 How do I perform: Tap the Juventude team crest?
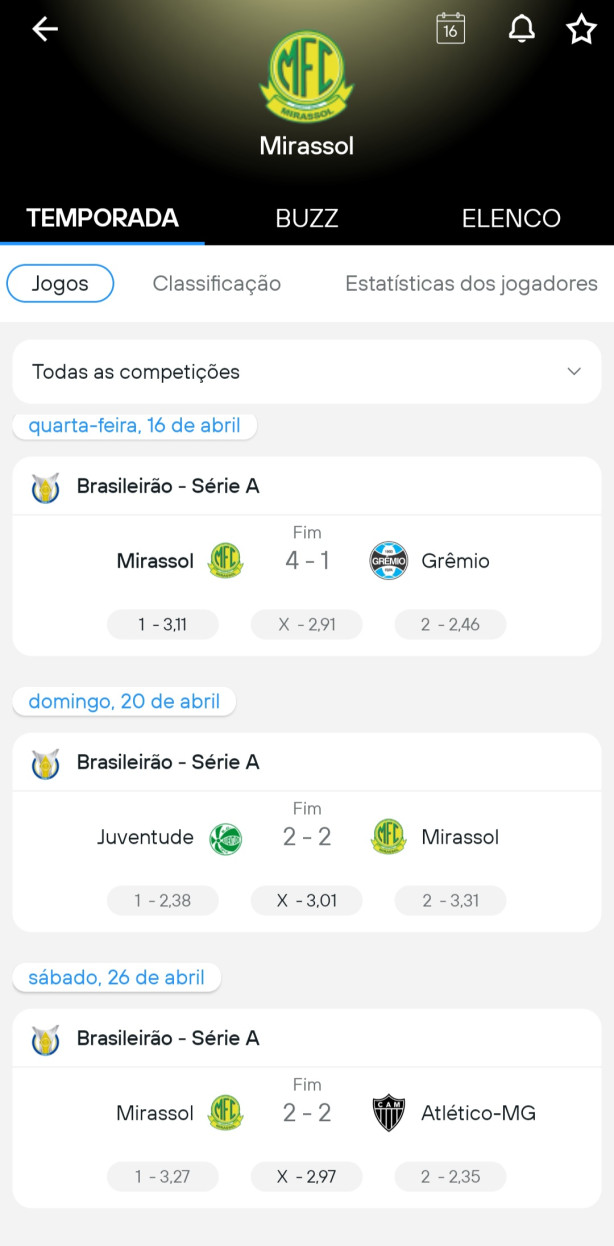point(225,837)
